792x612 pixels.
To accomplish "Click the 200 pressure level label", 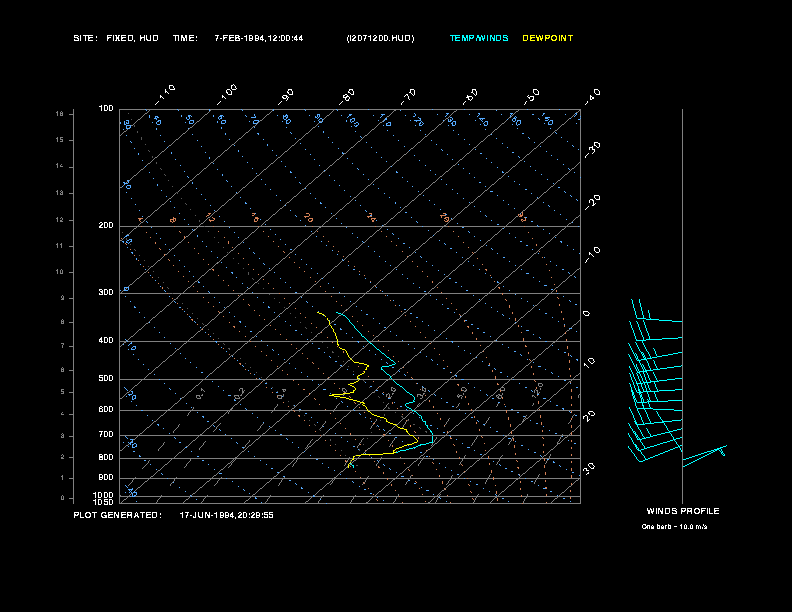I will pos(106,225).
